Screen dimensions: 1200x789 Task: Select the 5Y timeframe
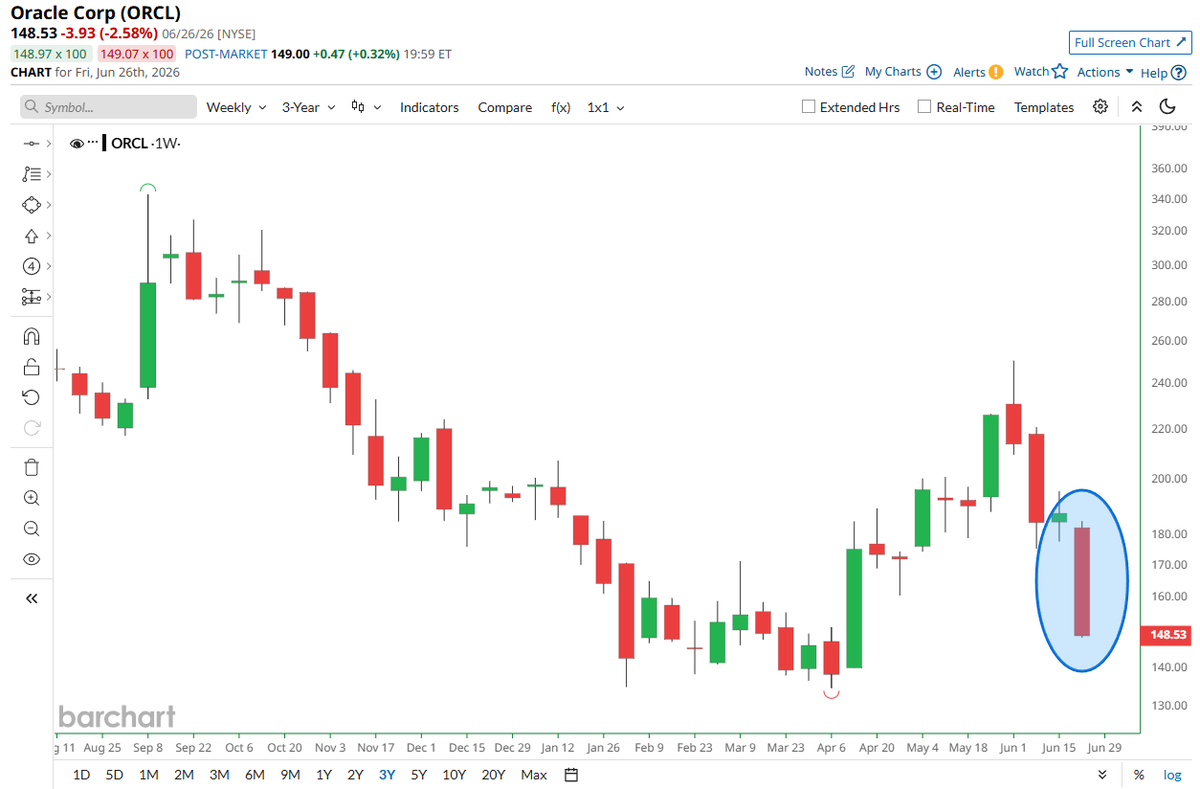[x=418, y=774]
